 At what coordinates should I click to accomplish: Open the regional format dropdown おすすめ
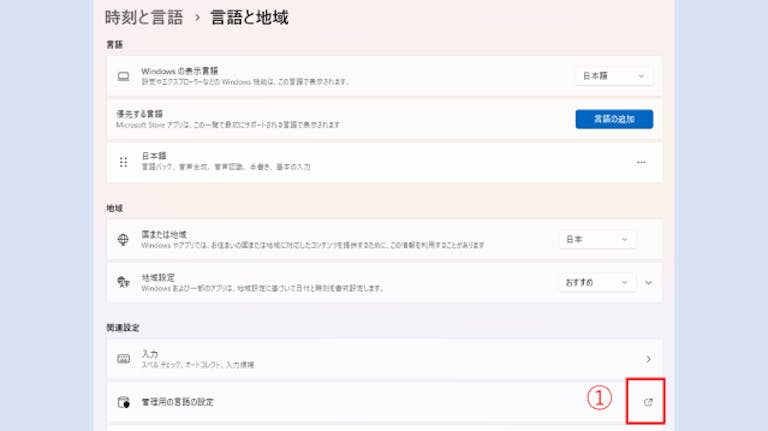coord(598,283)
